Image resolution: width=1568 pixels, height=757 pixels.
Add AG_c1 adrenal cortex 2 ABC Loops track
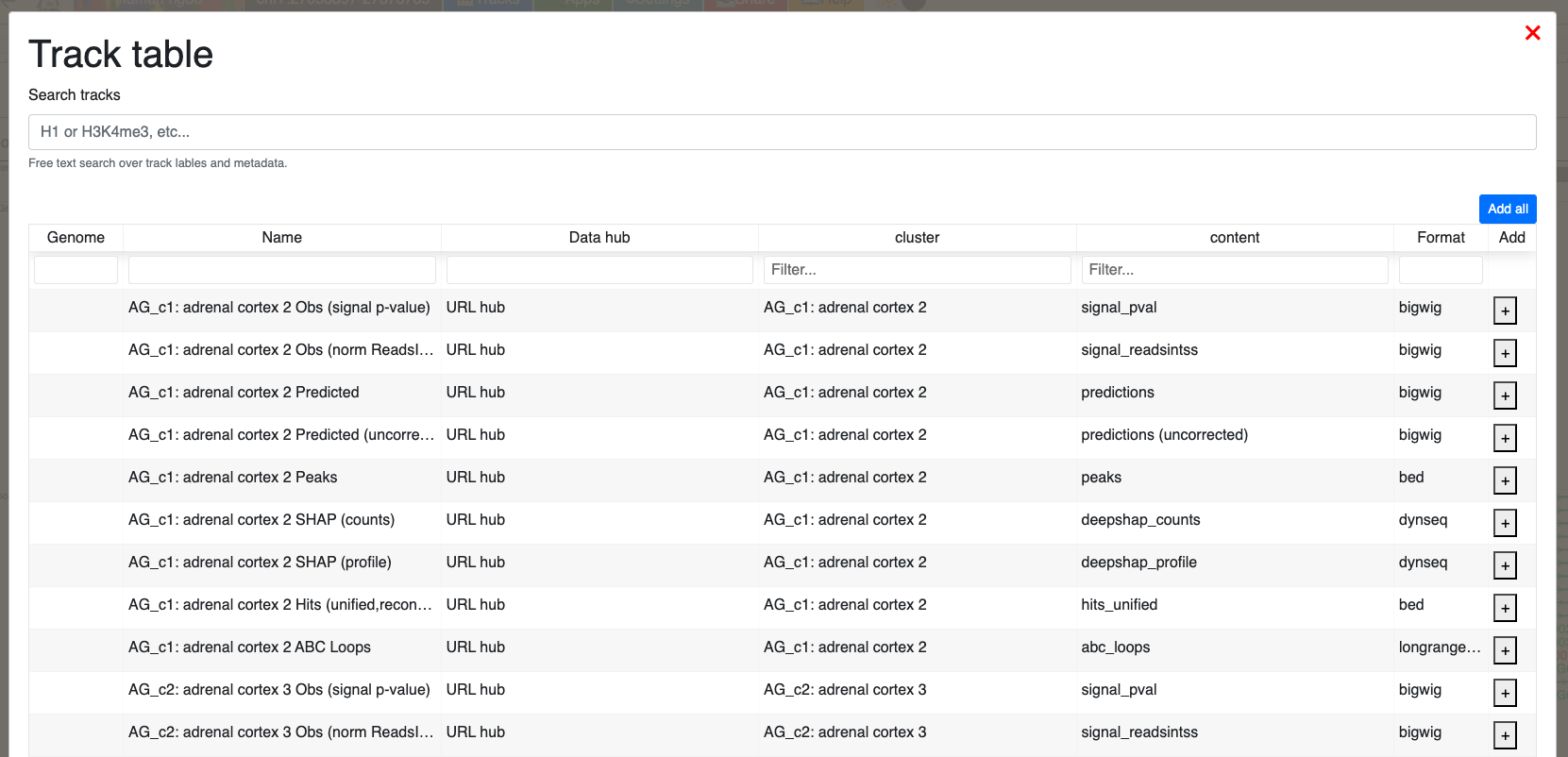click(1505, 650)
